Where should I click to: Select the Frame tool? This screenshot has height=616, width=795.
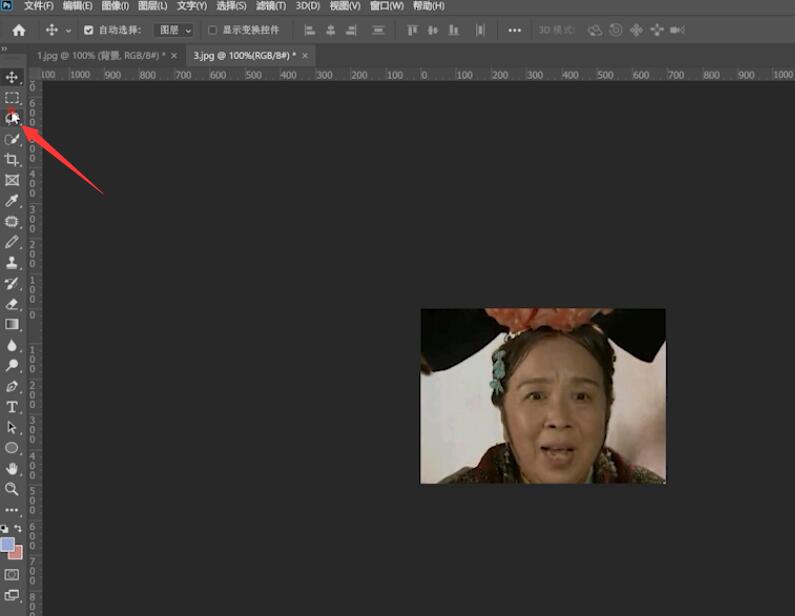coord(12,180)
